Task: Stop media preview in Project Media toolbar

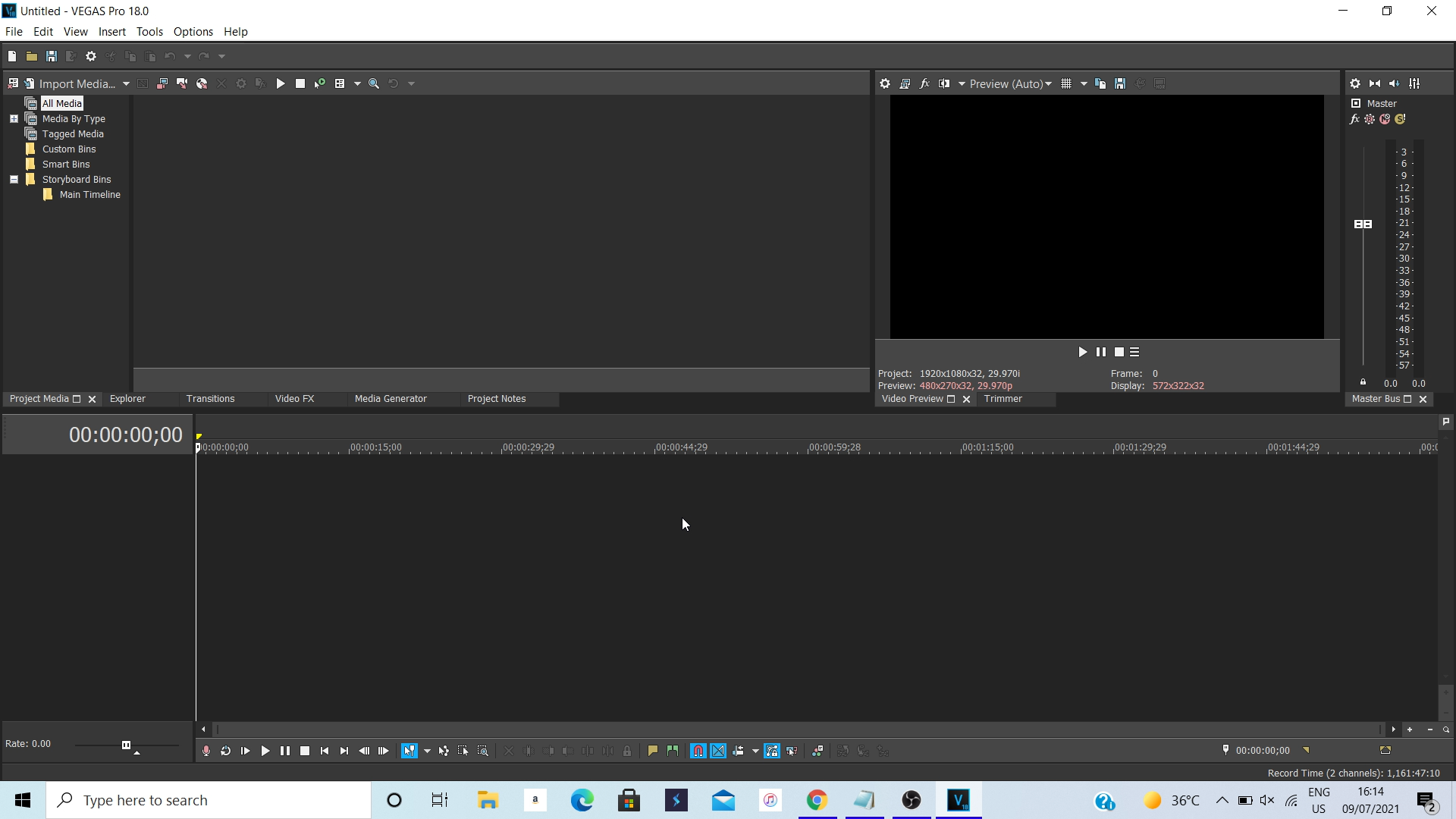Action: (x=300, y=83)
